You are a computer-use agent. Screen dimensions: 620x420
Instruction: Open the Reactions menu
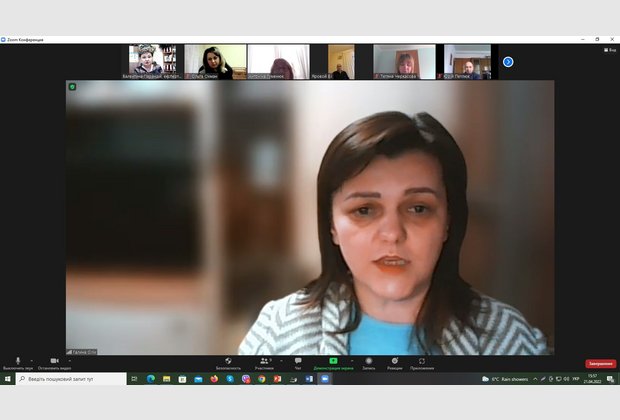pyautogui.click(x=395, y=360)
